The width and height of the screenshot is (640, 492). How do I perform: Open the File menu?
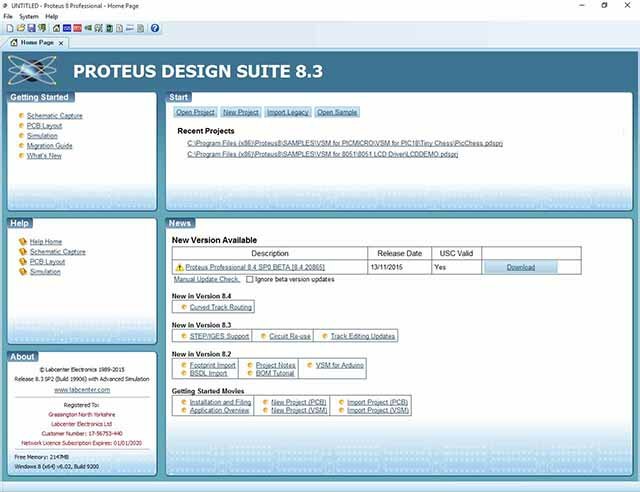click(8, 16)
